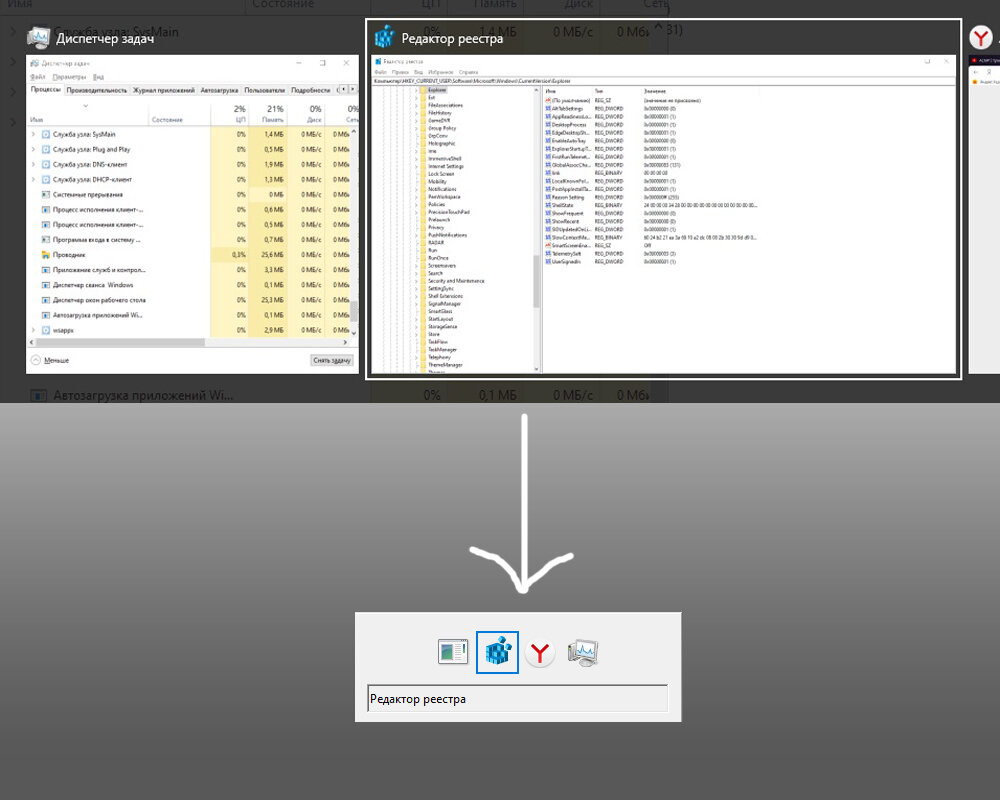Screen dimensions: 1000x800
Task: Click the right tab-scroll arrow in the Task Manager preview
Action: coord(353,89)
